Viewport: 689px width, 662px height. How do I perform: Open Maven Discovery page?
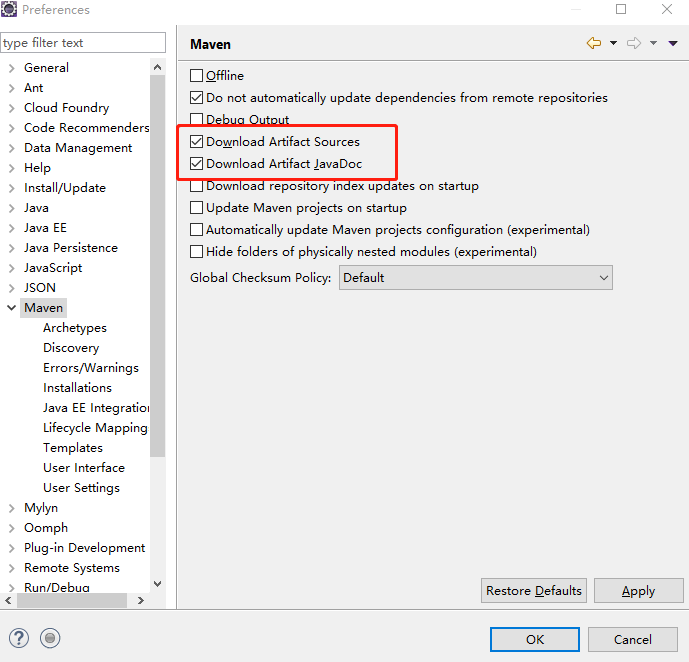pyautogui.click(x=71, y=348)
